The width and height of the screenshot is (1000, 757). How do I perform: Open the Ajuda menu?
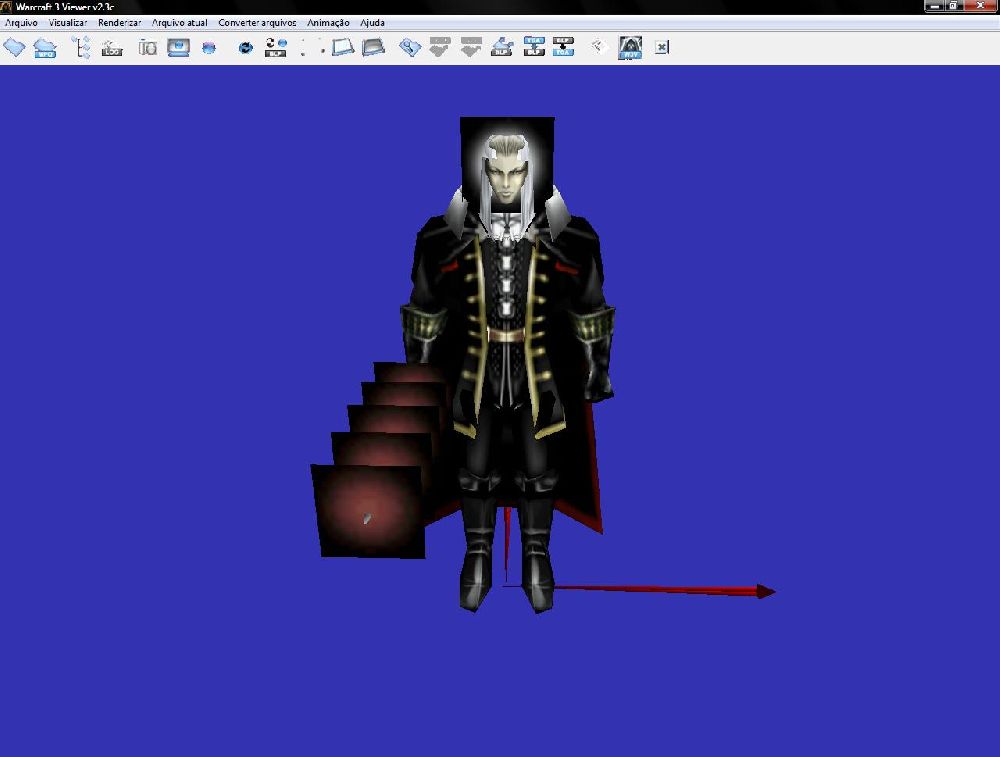tap(372, 22)
